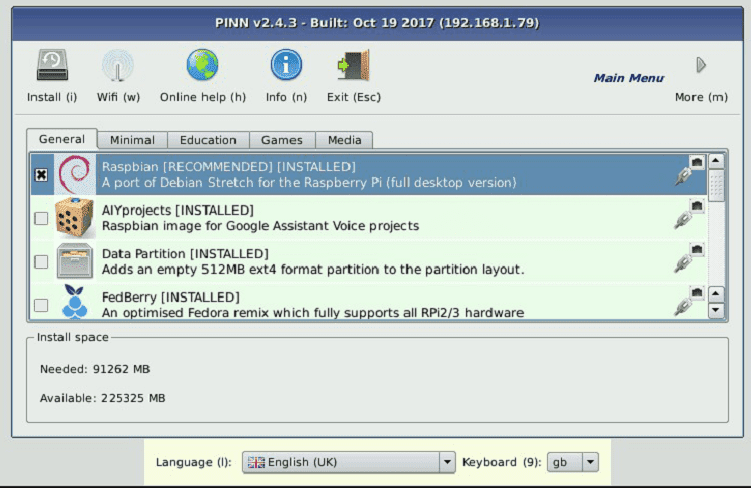Switch to the Minimal tab

(x=132, y=140)
